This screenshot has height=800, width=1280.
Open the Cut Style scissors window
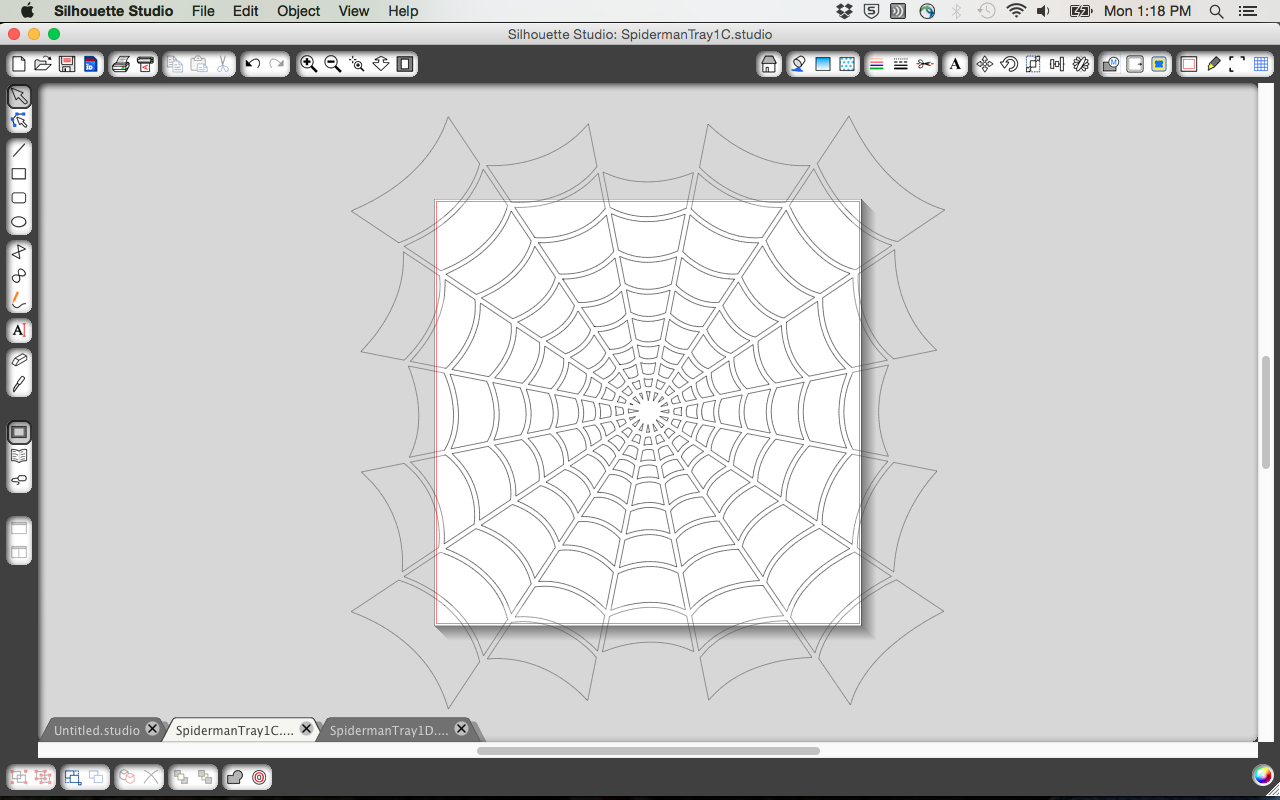click(x=925, y=64)
